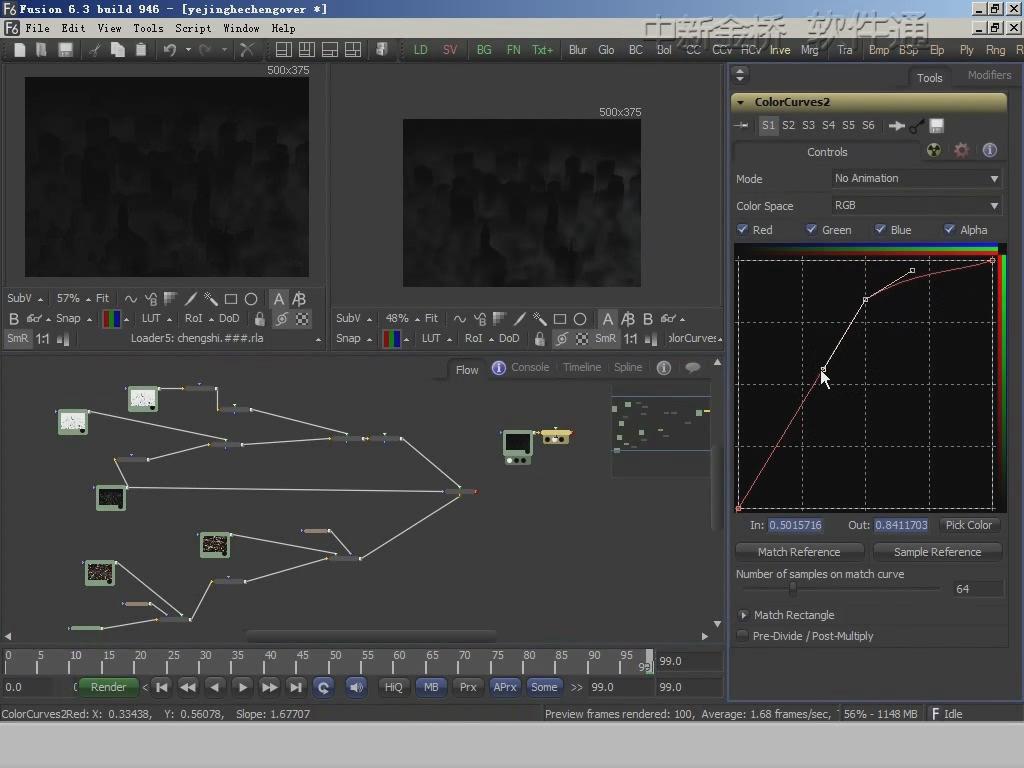Click the yellow ColorCurves node in flow
The height and width of the screenshot is (768, 1024).
tap(556, 436)
